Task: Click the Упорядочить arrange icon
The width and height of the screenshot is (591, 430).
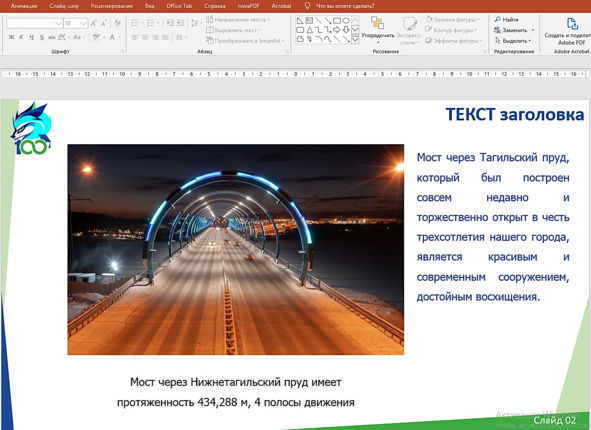Action: tap(377, 29)
